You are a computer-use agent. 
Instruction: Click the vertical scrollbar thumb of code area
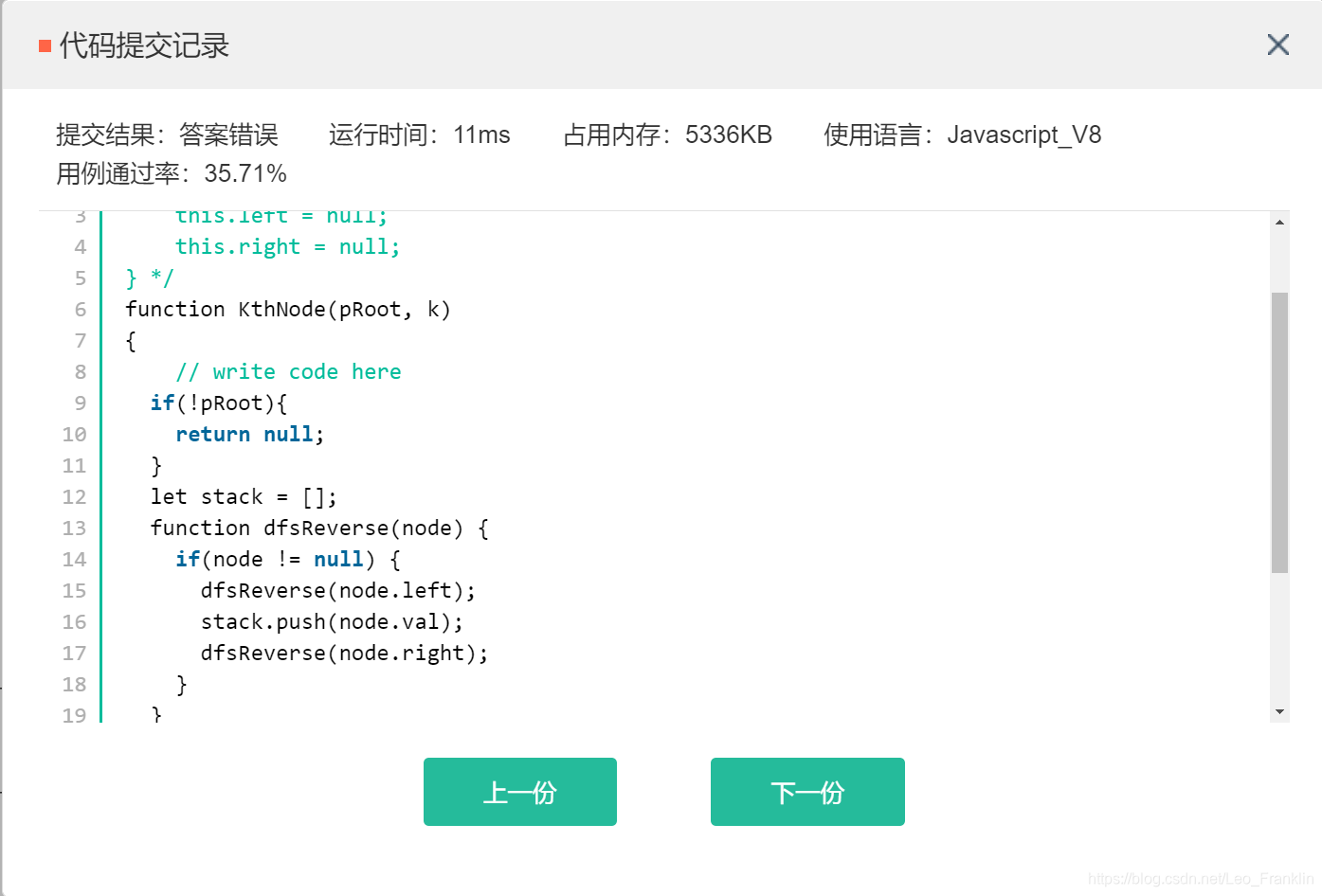pyautogui.click(x=1279, y=433)
